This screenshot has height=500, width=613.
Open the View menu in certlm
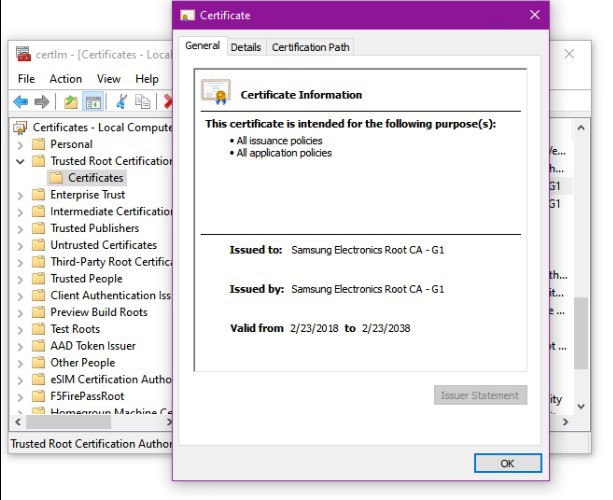(109, 79)
